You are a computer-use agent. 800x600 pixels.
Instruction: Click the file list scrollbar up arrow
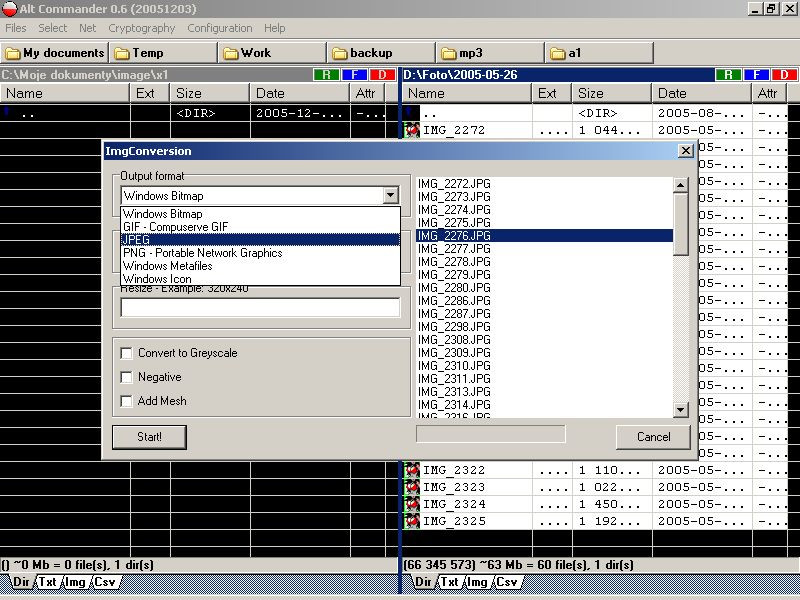(680, 185)
